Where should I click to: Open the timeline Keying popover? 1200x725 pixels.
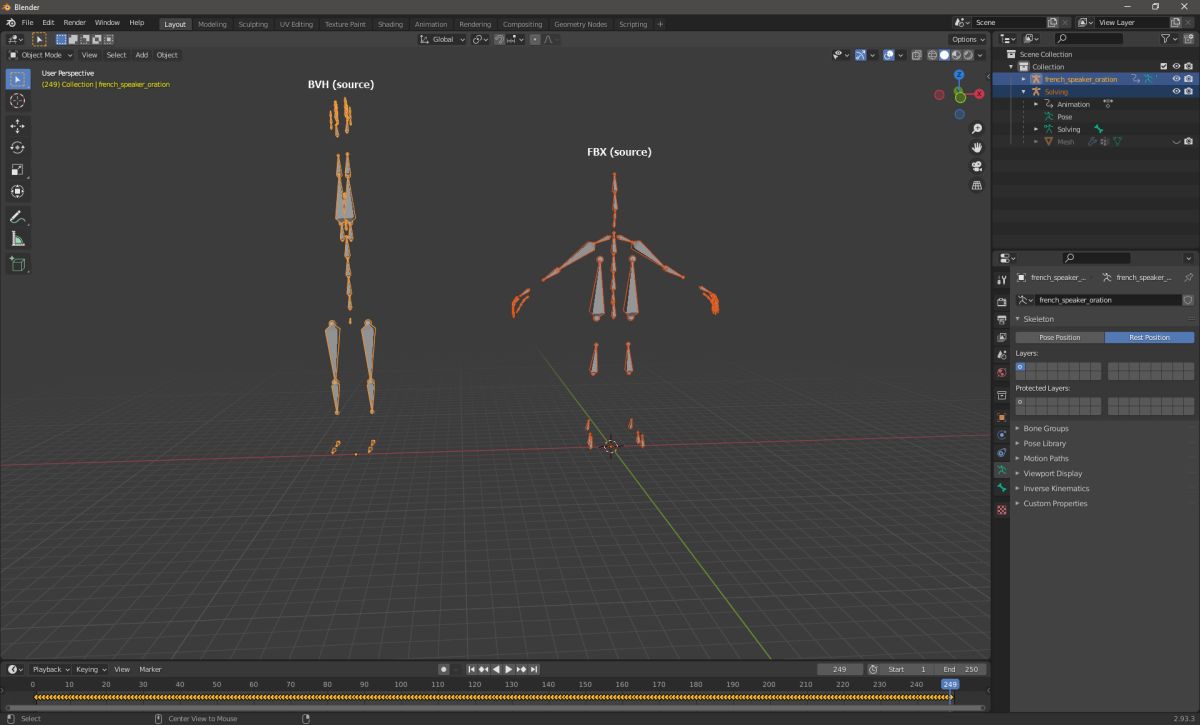point(90,669)
